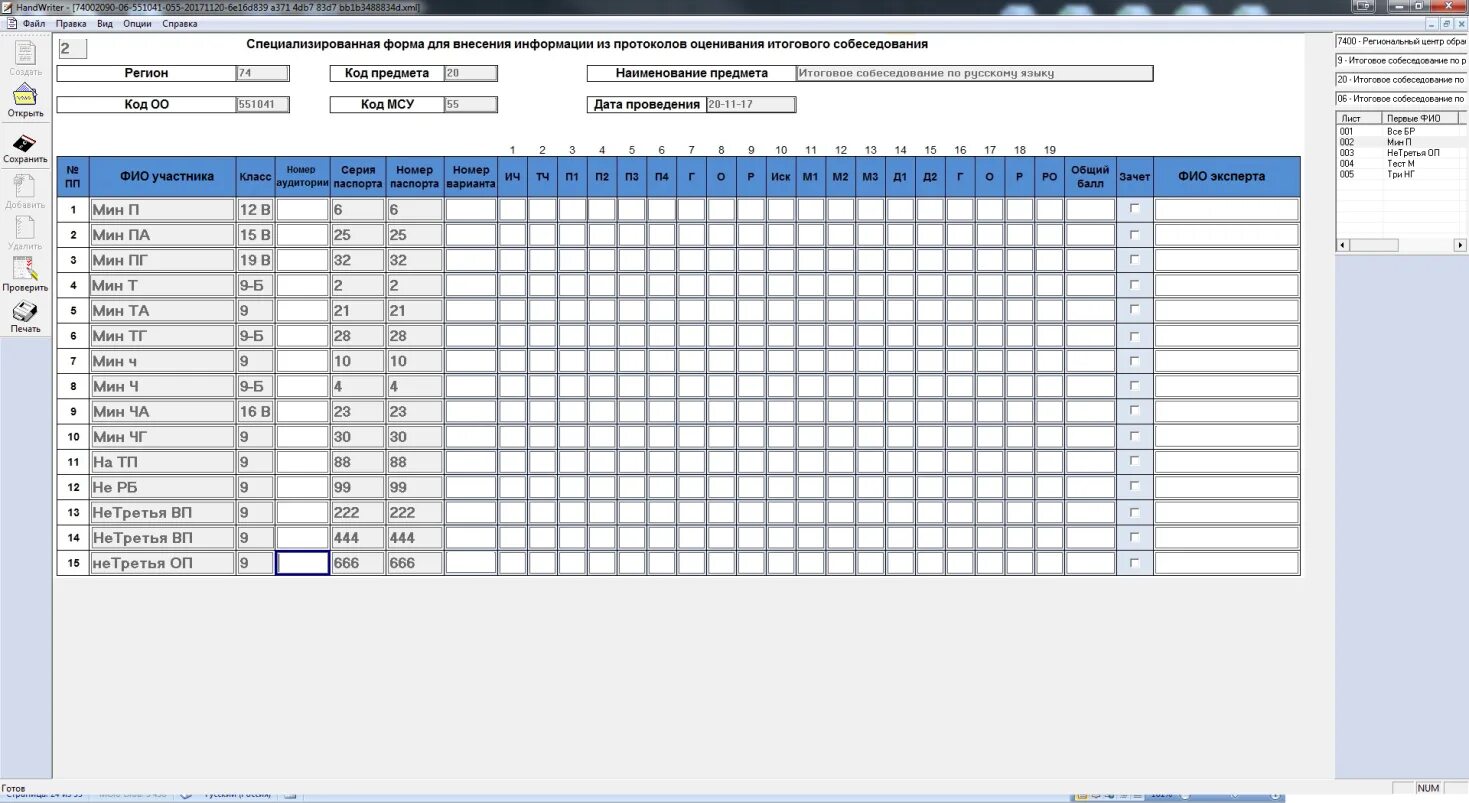Click the NUM indicator in the status bar
The width and height of the screenshot is (1469, 803).
(x=1428, y=788)
